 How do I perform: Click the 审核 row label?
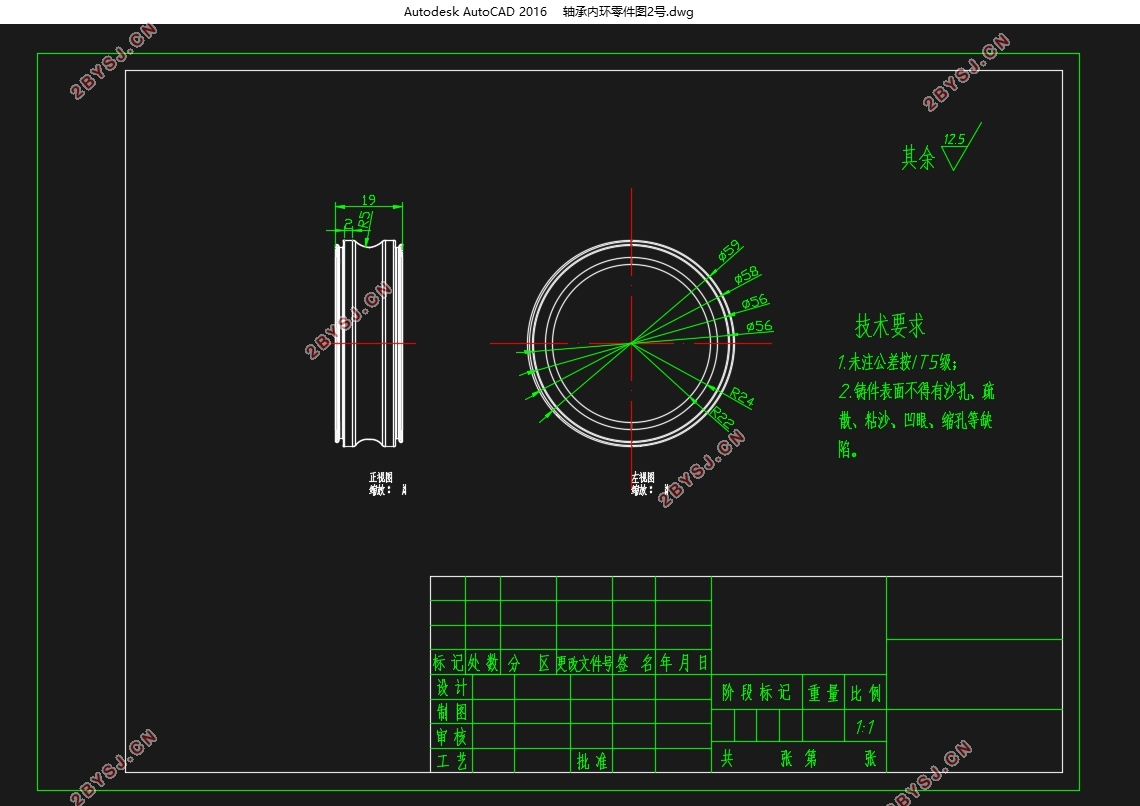click(x=451, y=736)
